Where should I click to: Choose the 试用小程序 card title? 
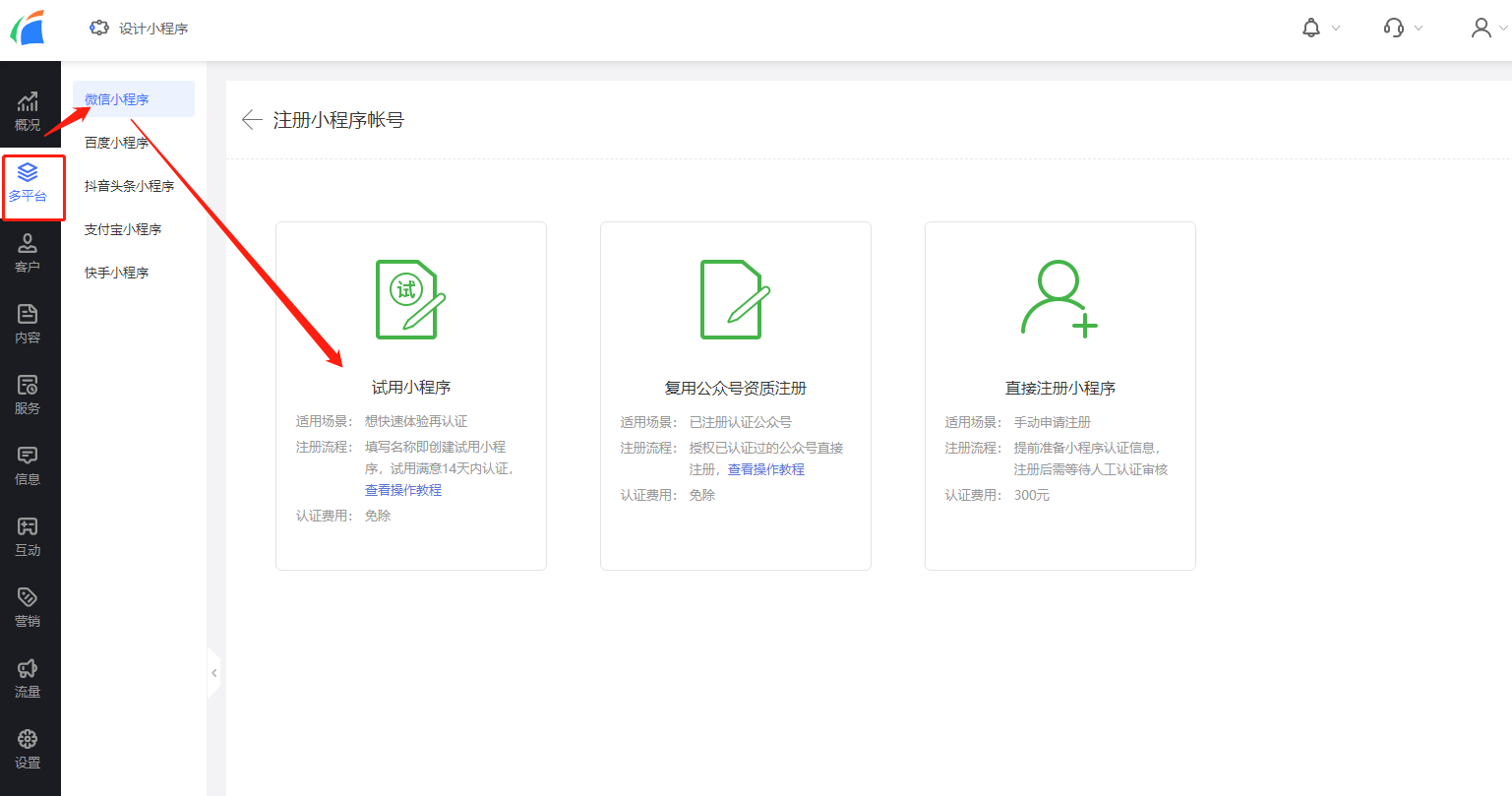coord(411,388)
